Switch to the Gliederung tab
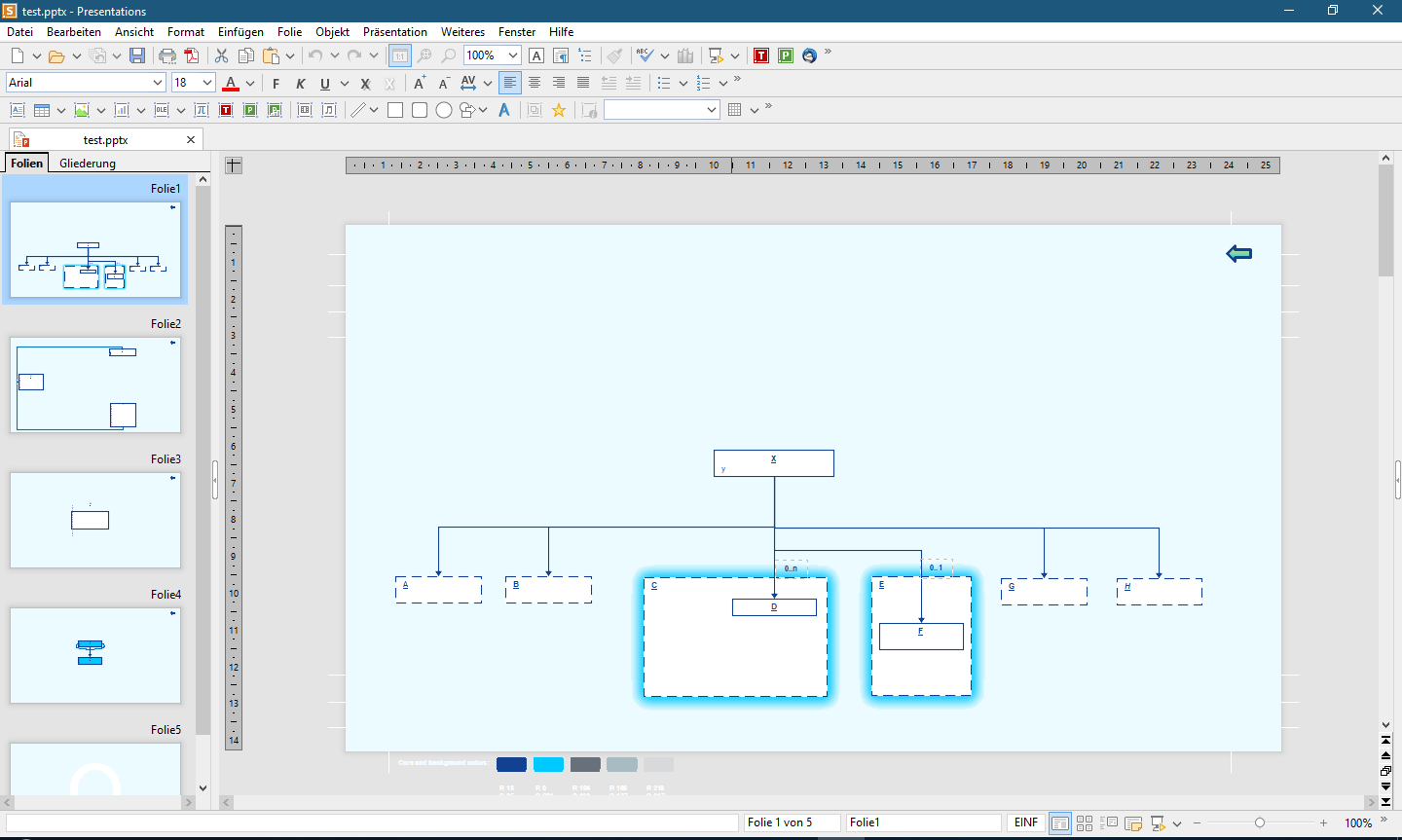1402x840 pixels. tap(88, 164)
